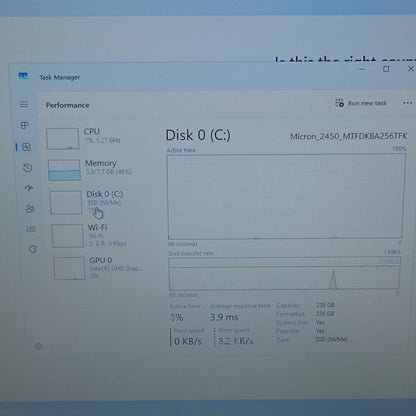Open the App history page icon
Screen dimensions: 416x416
point(28,168)
